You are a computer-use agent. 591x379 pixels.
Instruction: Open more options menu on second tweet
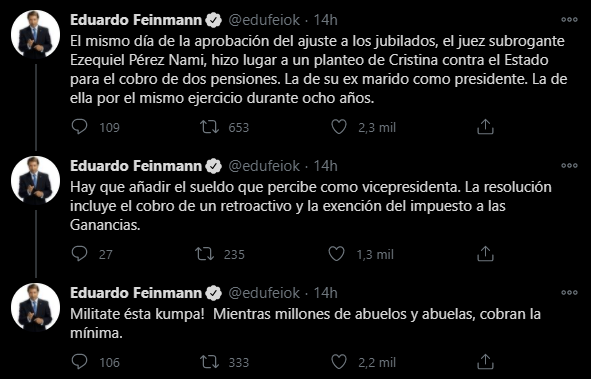pos(569,165)
